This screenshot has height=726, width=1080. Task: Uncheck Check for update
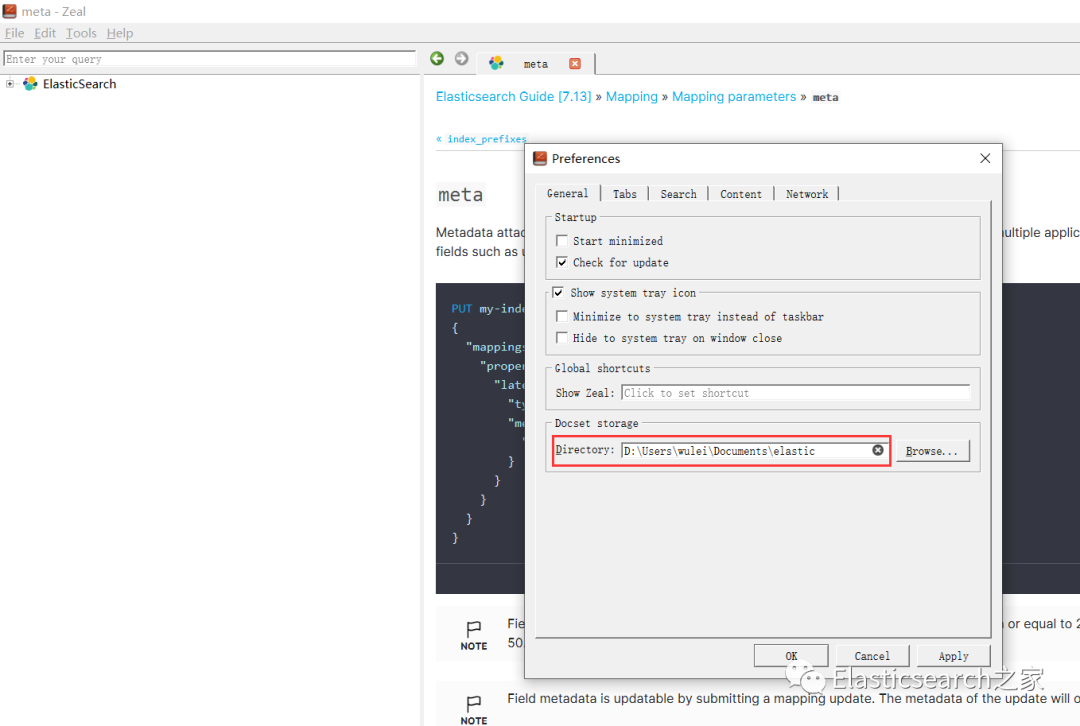pos(562,262)
